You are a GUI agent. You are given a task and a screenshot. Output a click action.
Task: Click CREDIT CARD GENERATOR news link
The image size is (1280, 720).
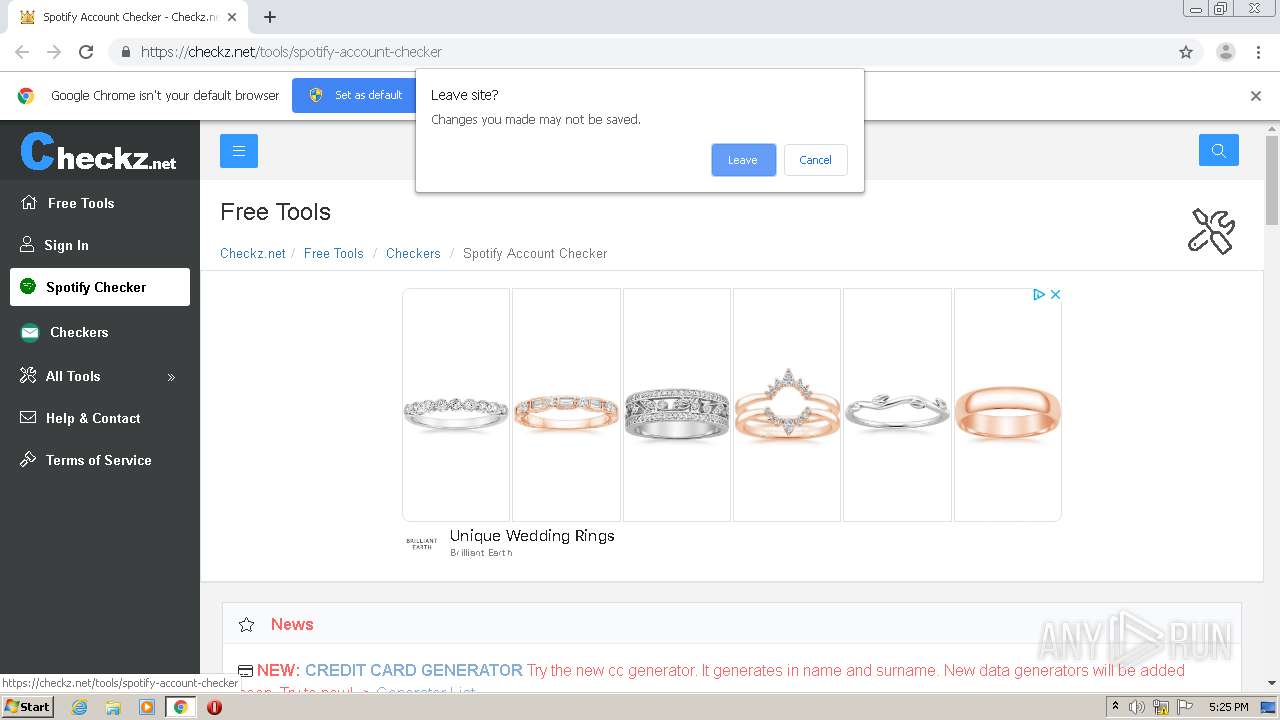(x=414, y=671)
